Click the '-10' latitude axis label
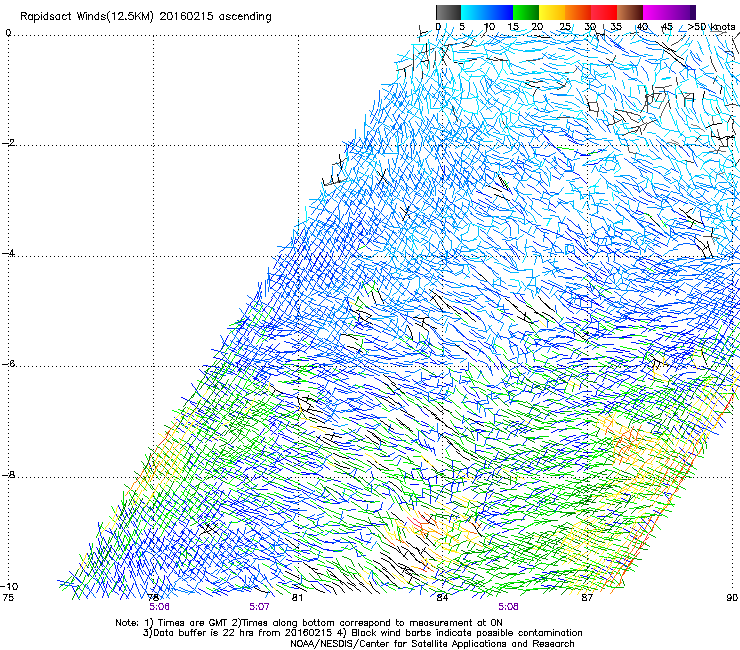 point(9,586)
